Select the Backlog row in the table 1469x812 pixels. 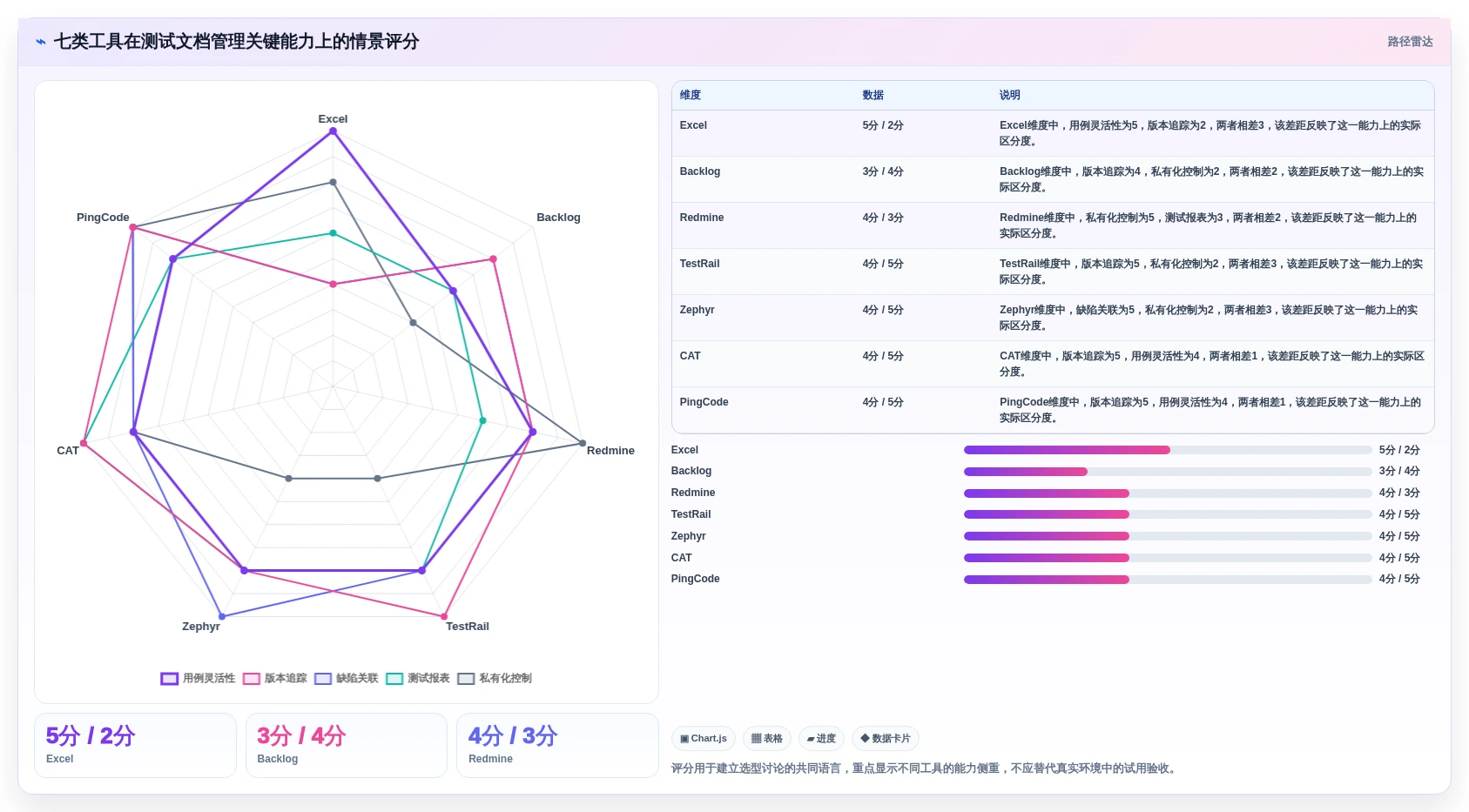pyautogui.click(x=1053, y=179)
